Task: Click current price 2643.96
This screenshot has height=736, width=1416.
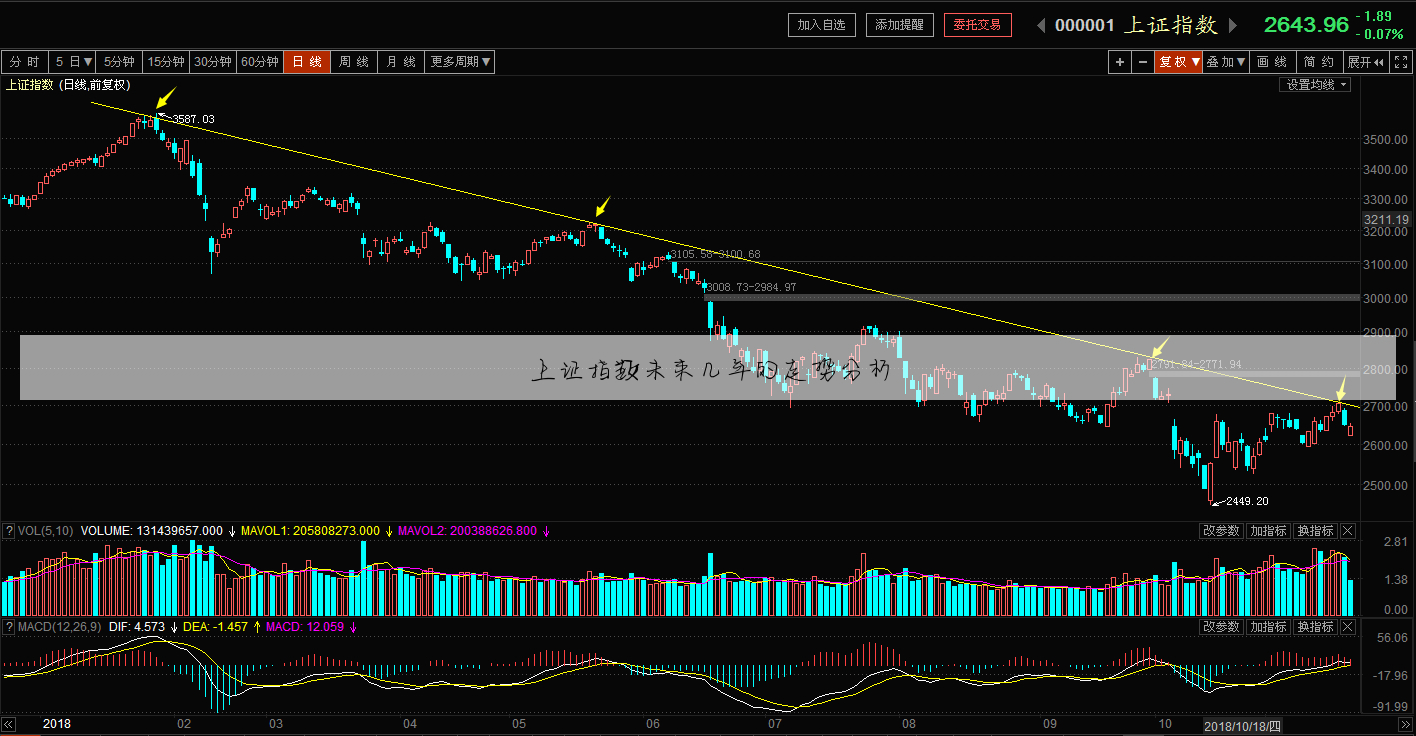Action: pos(1306,25)
